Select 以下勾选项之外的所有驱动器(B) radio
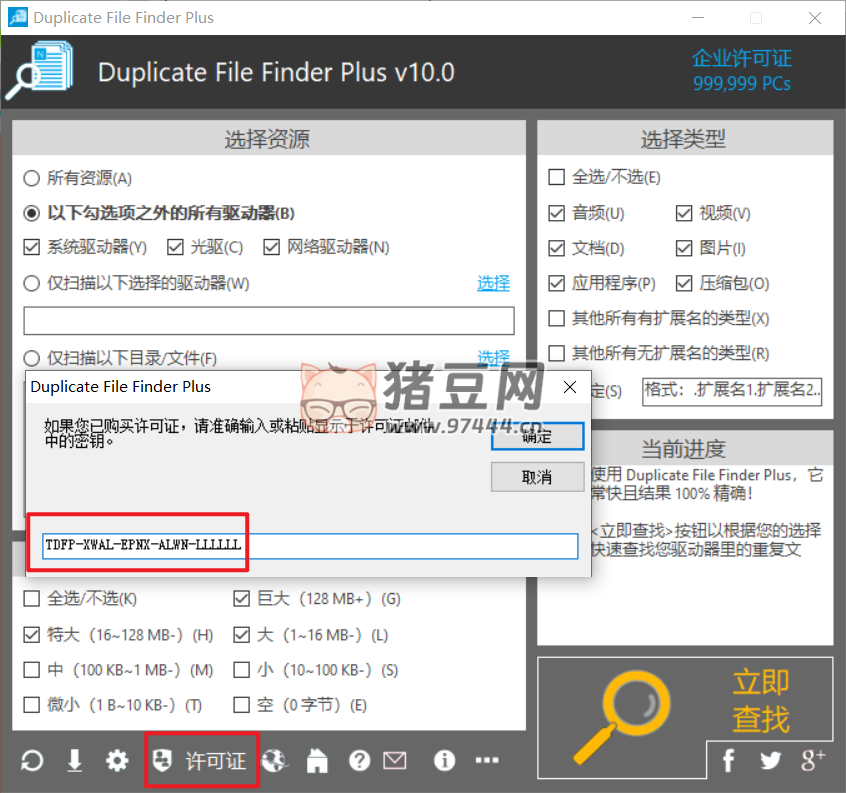Viewport: 846px width, 793px height. pyautogui.click(x=159, y=213)
